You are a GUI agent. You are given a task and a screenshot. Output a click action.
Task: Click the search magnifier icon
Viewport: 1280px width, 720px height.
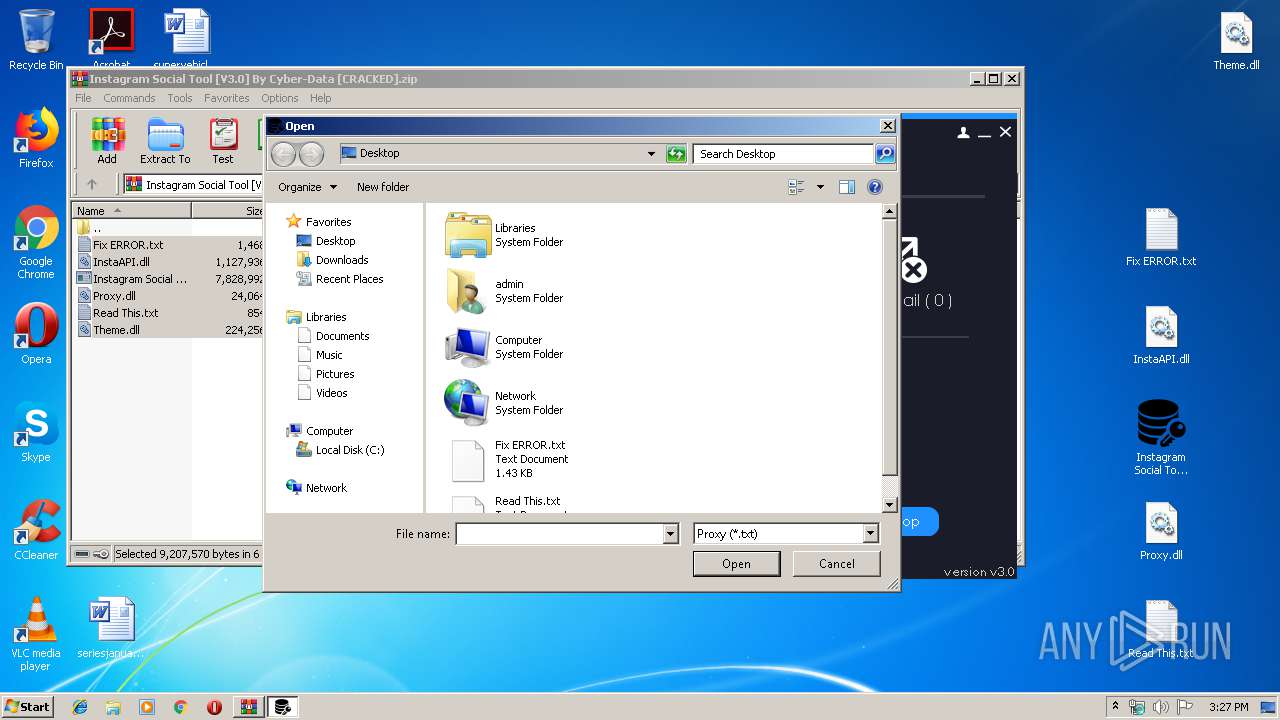pyautogui.click(x=885, y=154)
